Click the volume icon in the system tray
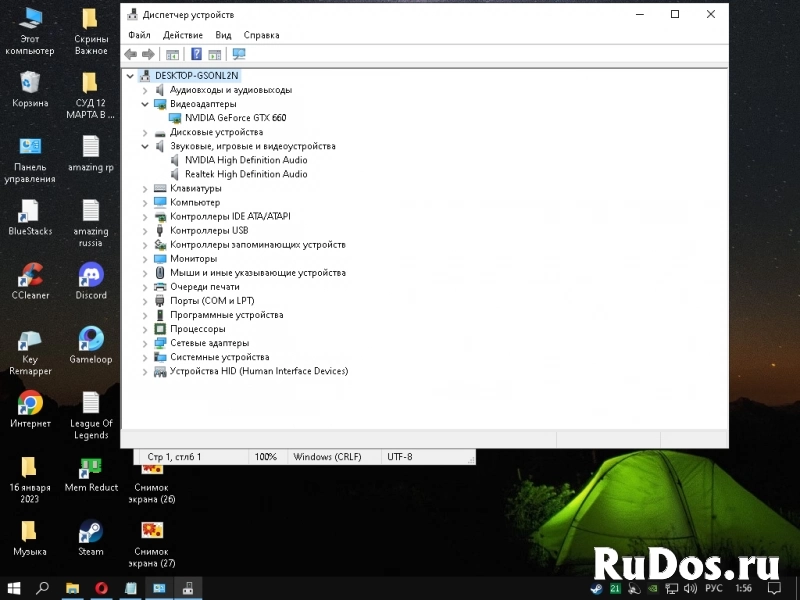The image size is (800, 600). 689,589
